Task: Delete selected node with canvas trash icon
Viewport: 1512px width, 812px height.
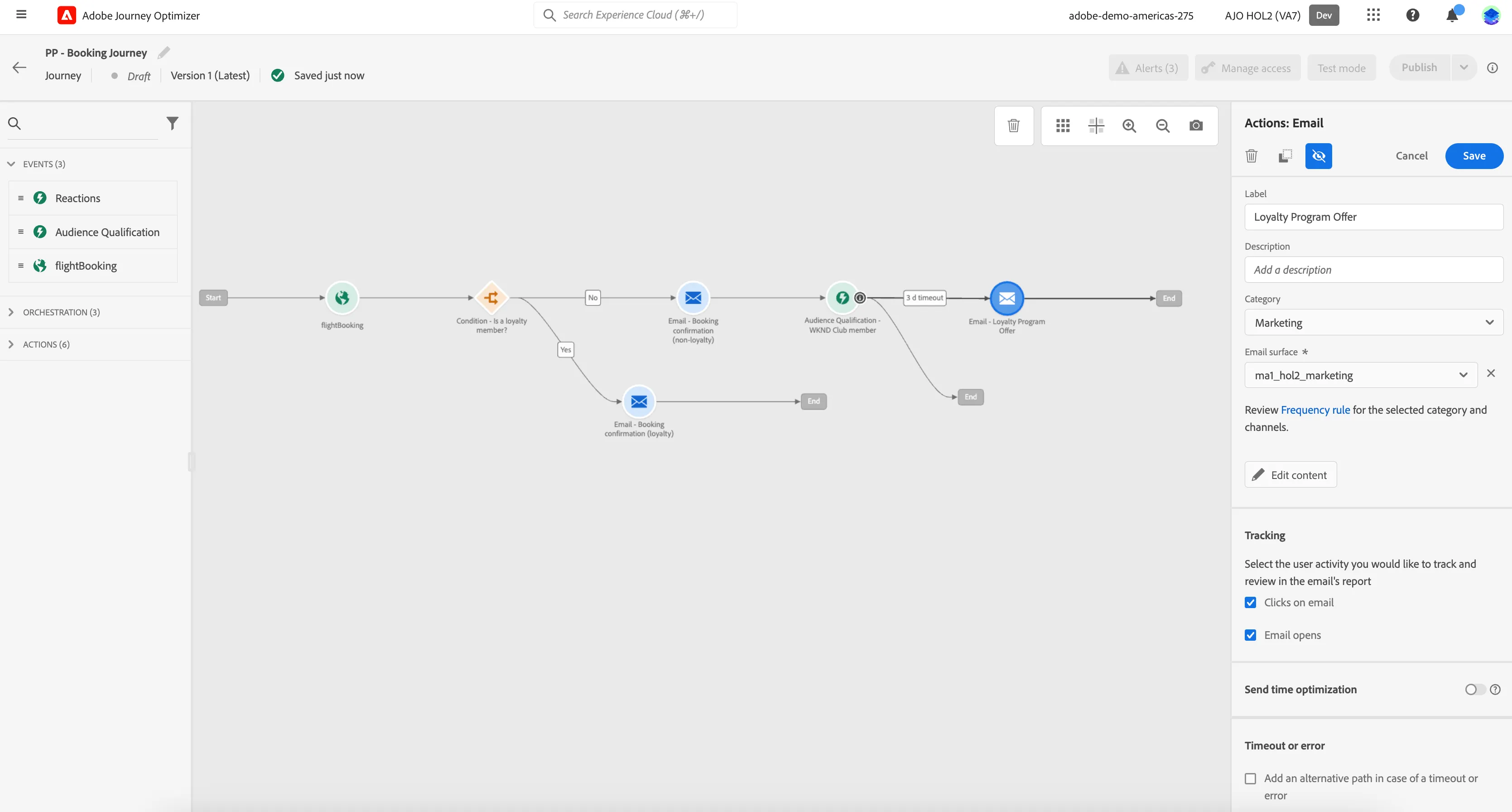Action: pyautogui.click(x=1014, y=126)
